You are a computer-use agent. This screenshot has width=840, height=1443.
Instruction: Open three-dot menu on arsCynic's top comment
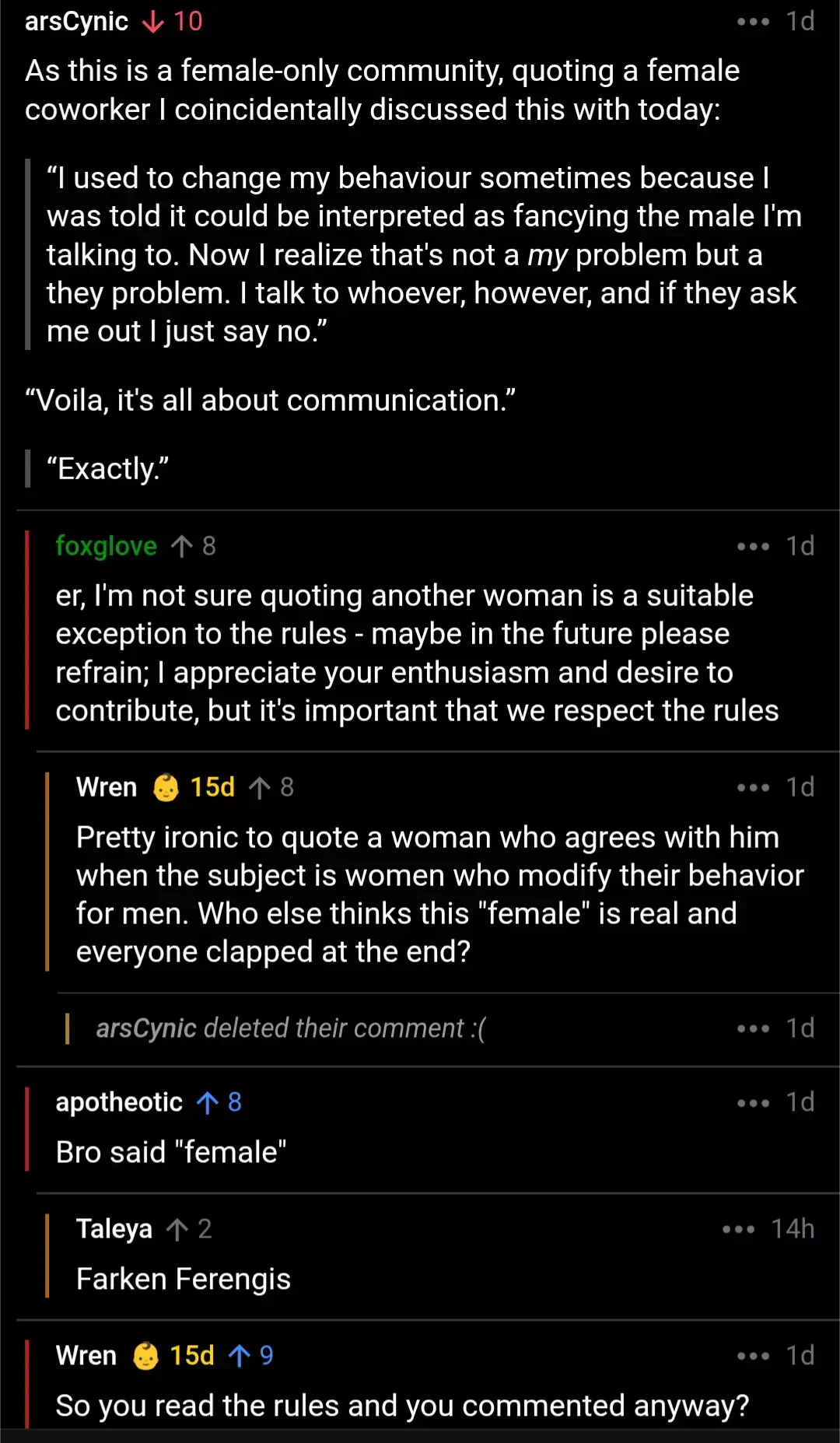click(753, 22)
